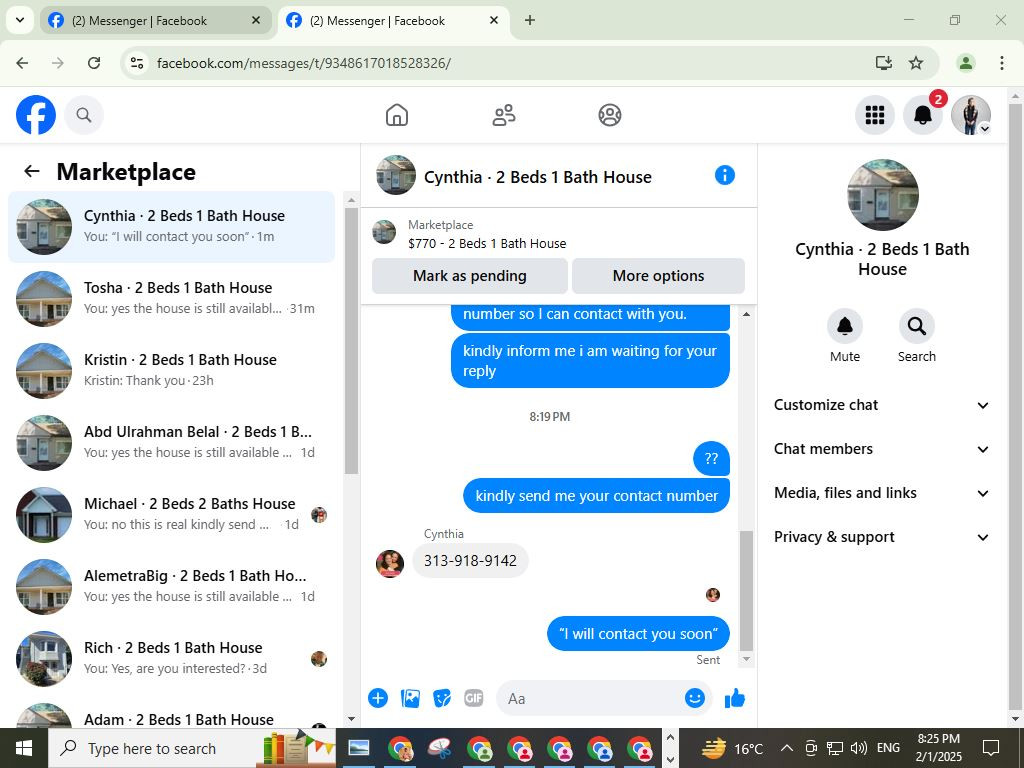
Task: Show hidden system tray icons
Action: click(787, 748)
